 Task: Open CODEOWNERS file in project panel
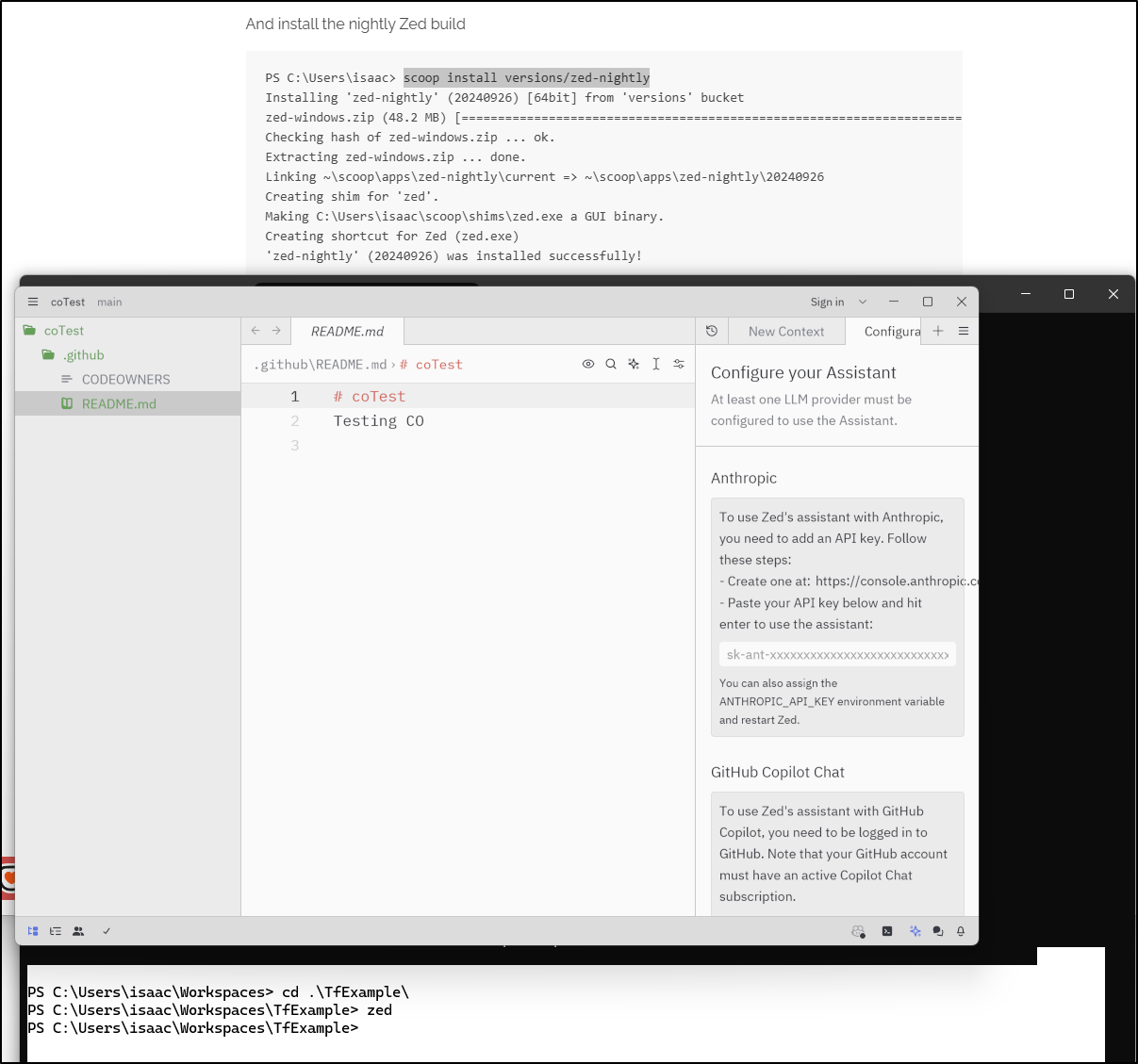click(x=126, y=380)
